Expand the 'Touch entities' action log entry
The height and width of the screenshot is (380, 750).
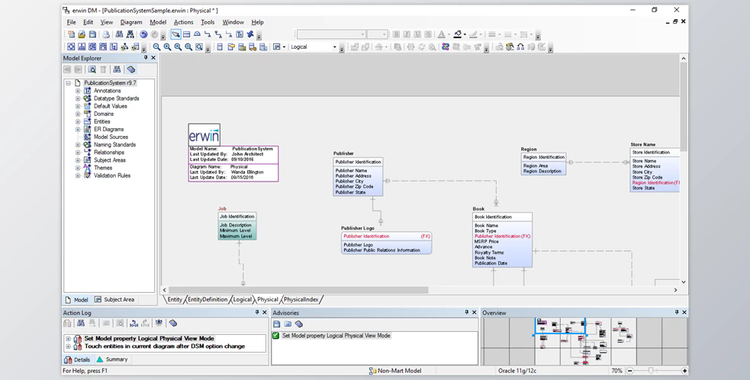[x=68, y=346]
